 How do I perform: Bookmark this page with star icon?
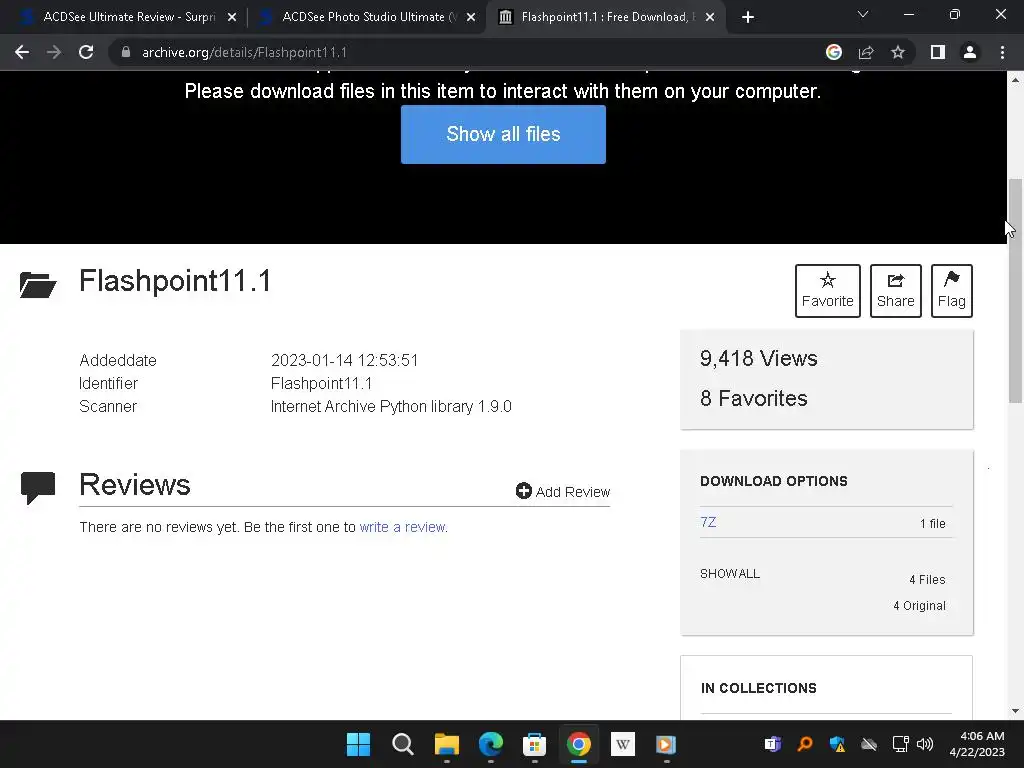click(x=898, y=52)
